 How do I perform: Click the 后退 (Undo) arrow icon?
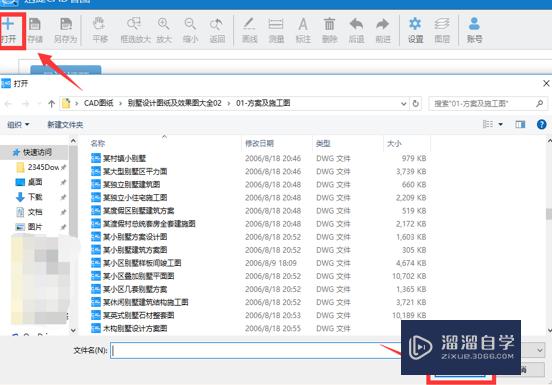[x=356, y=30]
